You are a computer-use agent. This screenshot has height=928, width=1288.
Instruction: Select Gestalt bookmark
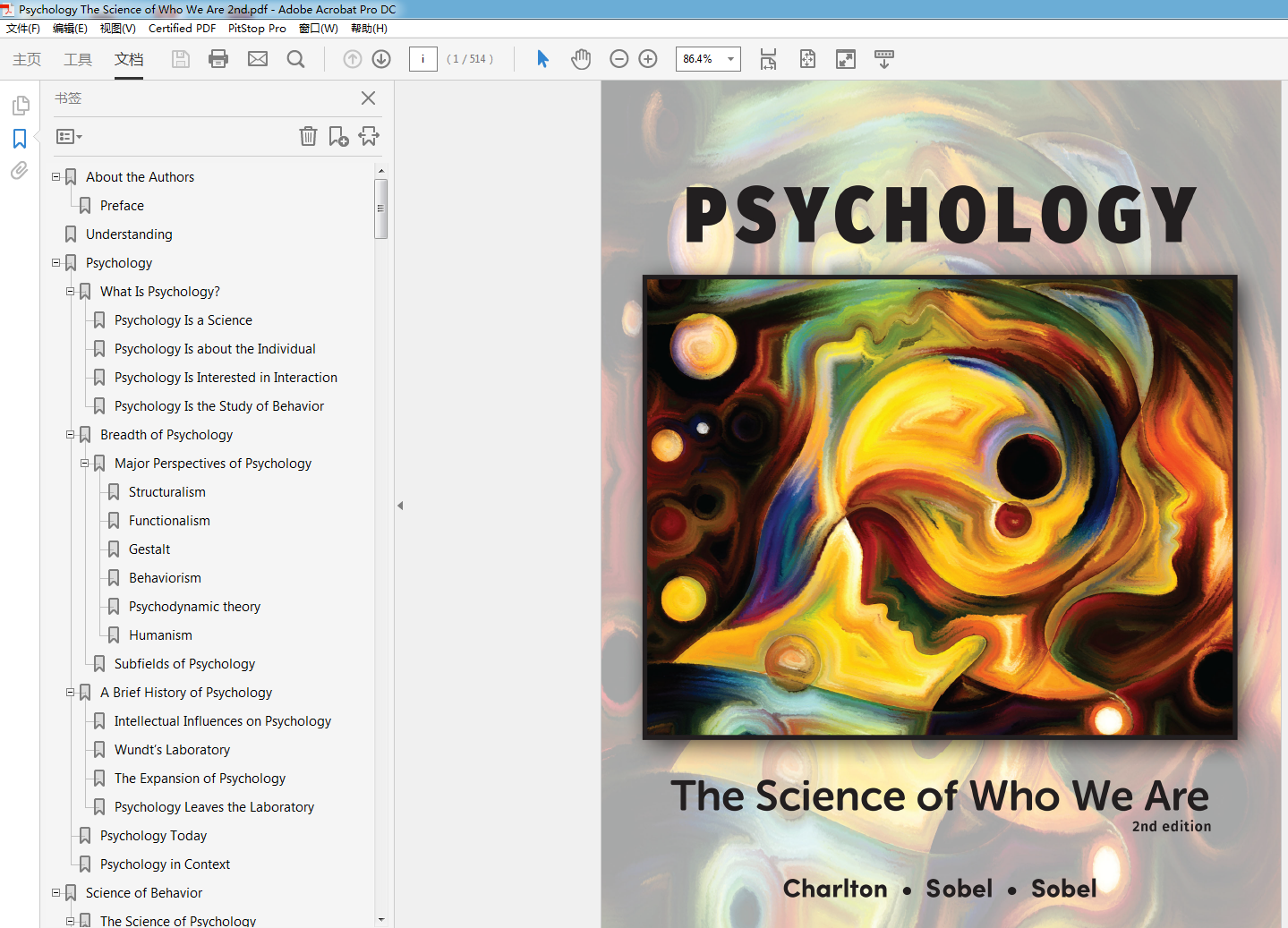[149, 549]
